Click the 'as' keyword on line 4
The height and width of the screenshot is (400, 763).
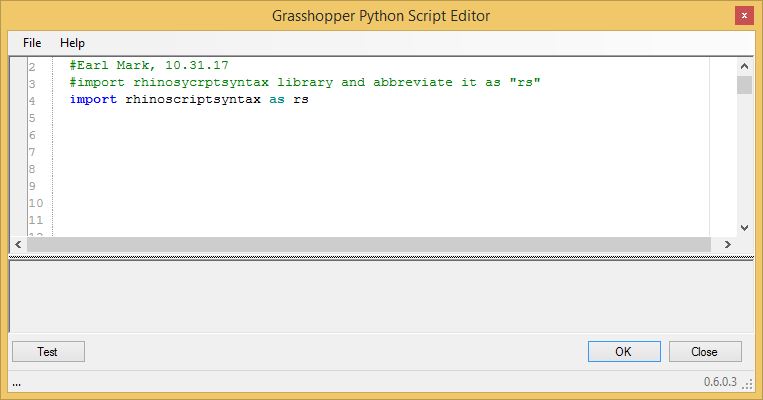(277, 99)
